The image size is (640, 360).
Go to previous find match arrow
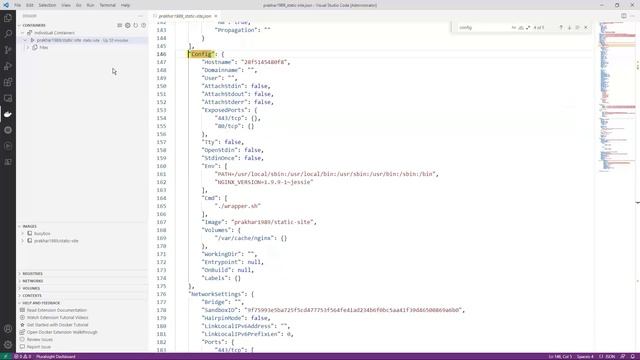[x=561, y=27]
